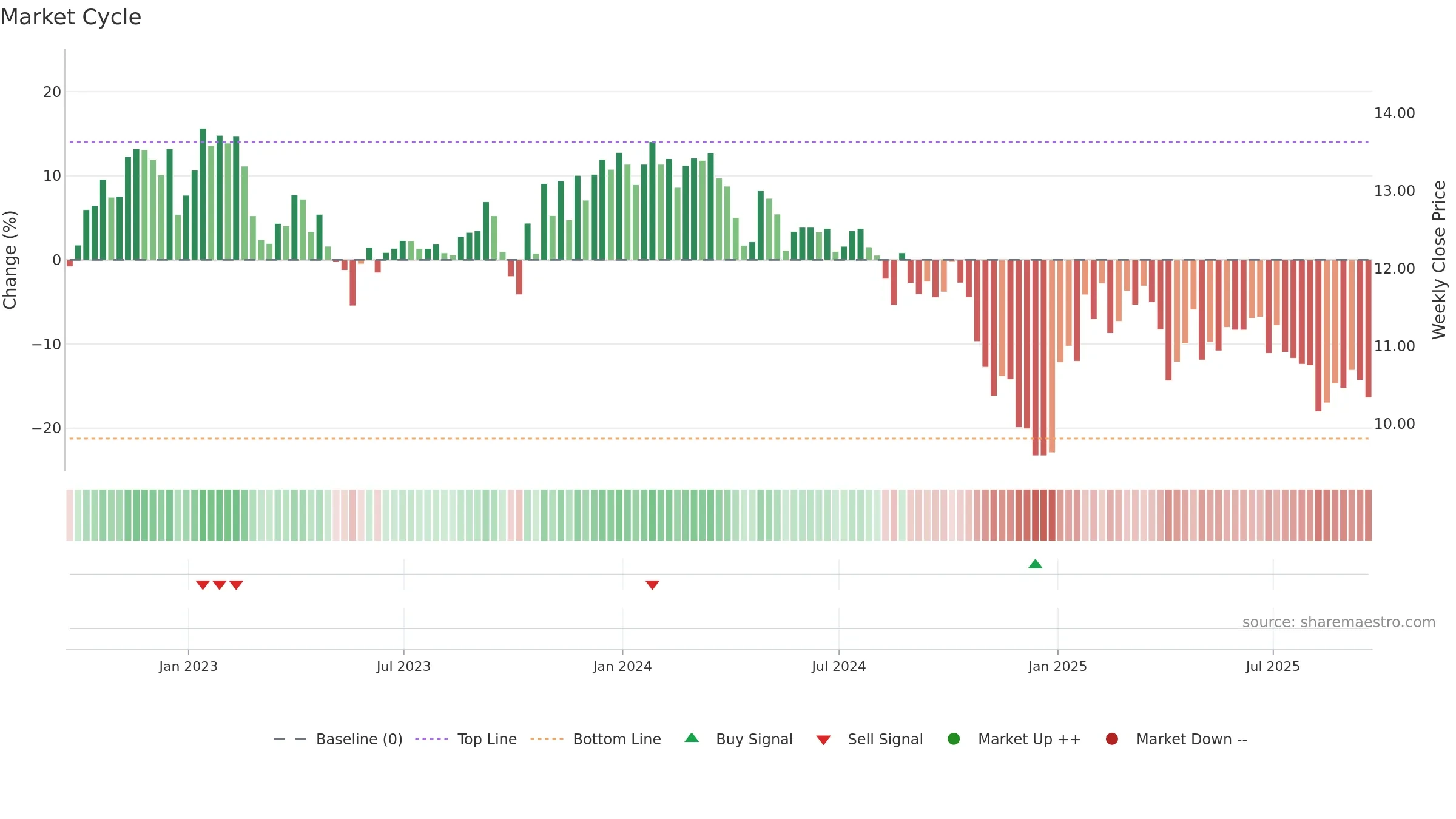Viewport: 1456px width, 819px height.
Task: Click the 13.00 price axis value
Action: coord(1394,191)
